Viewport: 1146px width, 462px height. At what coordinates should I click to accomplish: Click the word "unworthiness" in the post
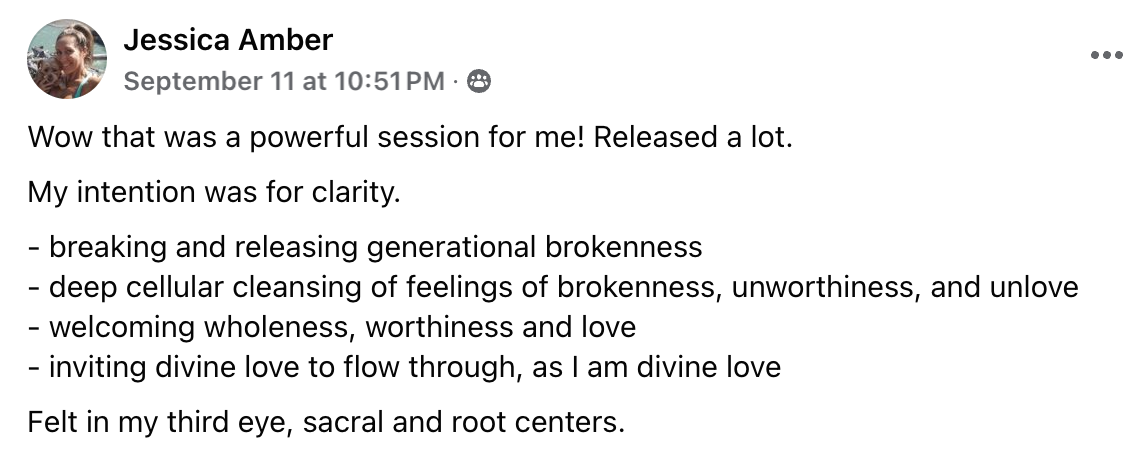click(x=819, y=287)
